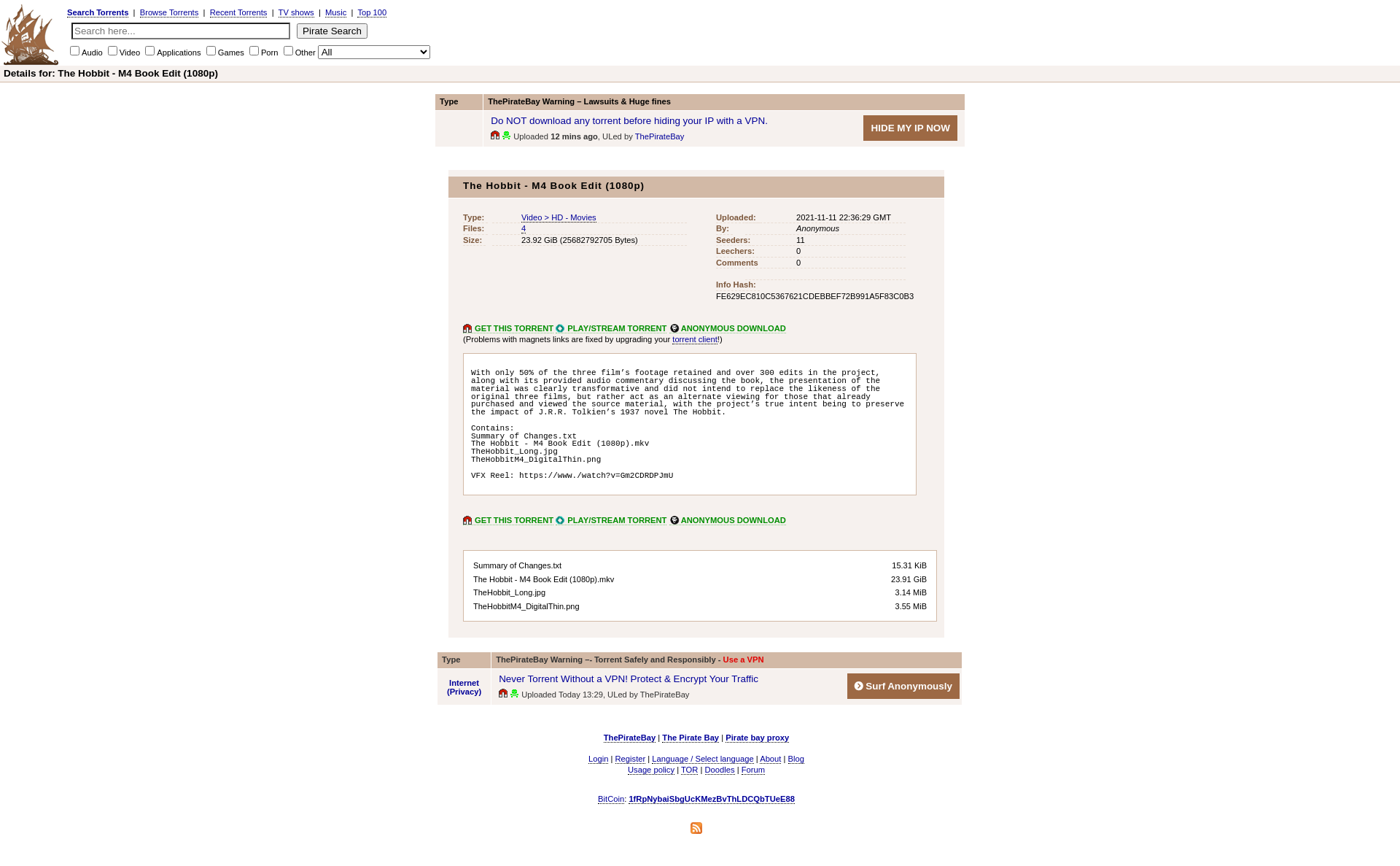Focus the Search here text field
This screenshot has height=866, width=1400.
tap(181, 31)
